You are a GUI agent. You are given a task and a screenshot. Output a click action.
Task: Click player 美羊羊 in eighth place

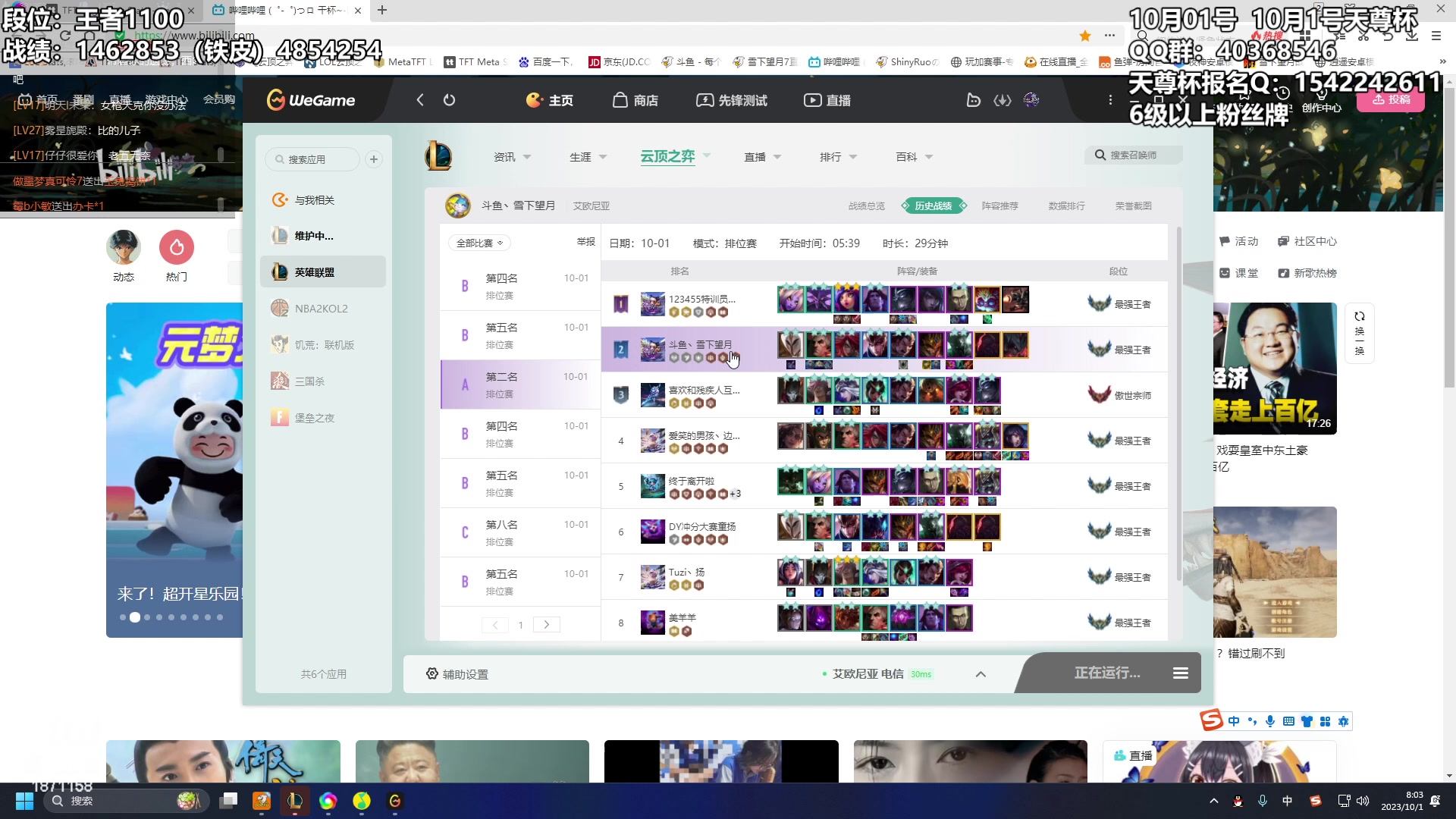tap(682, 617)
